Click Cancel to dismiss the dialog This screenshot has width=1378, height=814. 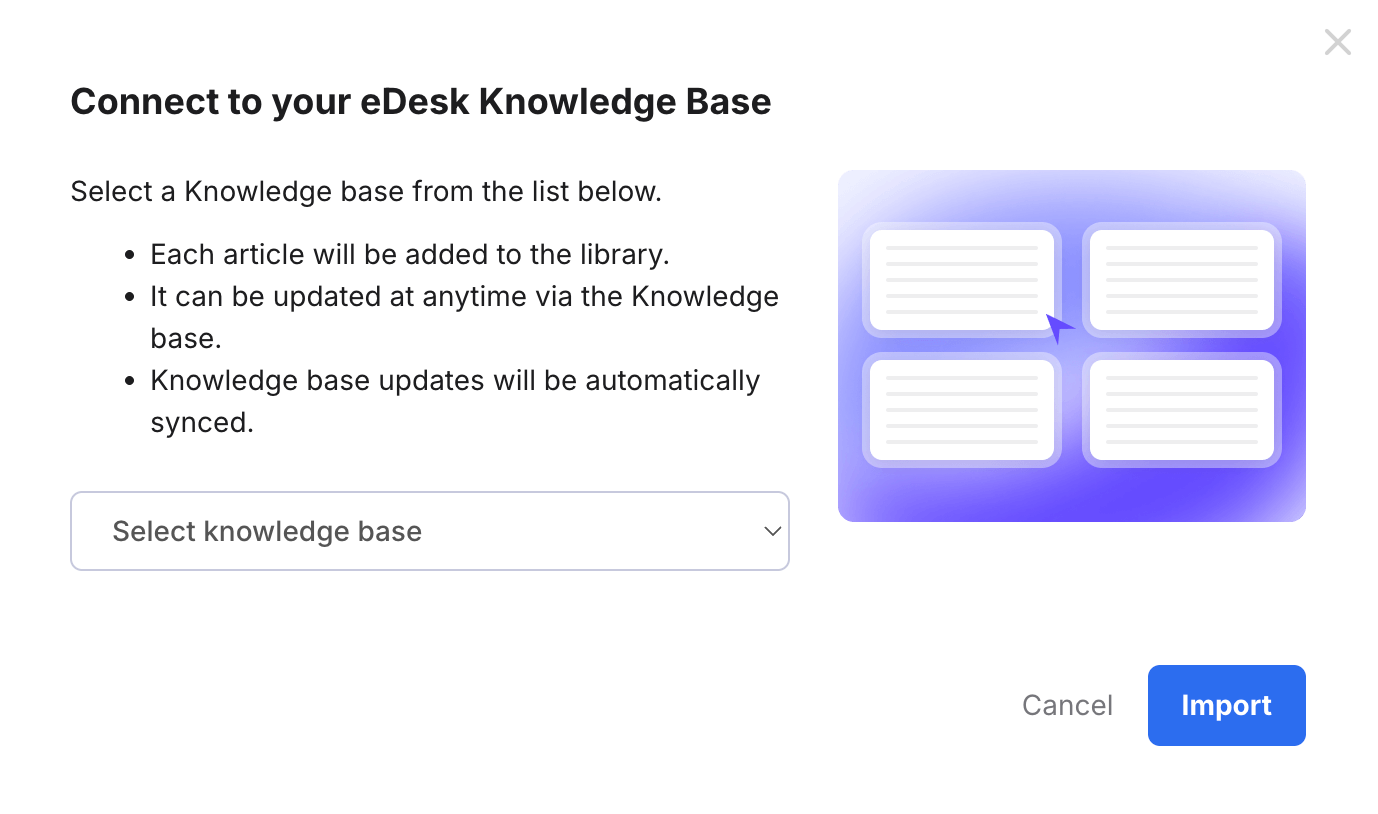[x=1066, y=705]
